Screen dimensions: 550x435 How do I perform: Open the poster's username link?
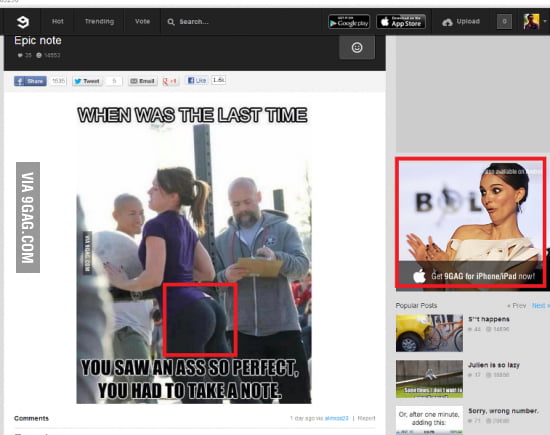tap(337, 418)
